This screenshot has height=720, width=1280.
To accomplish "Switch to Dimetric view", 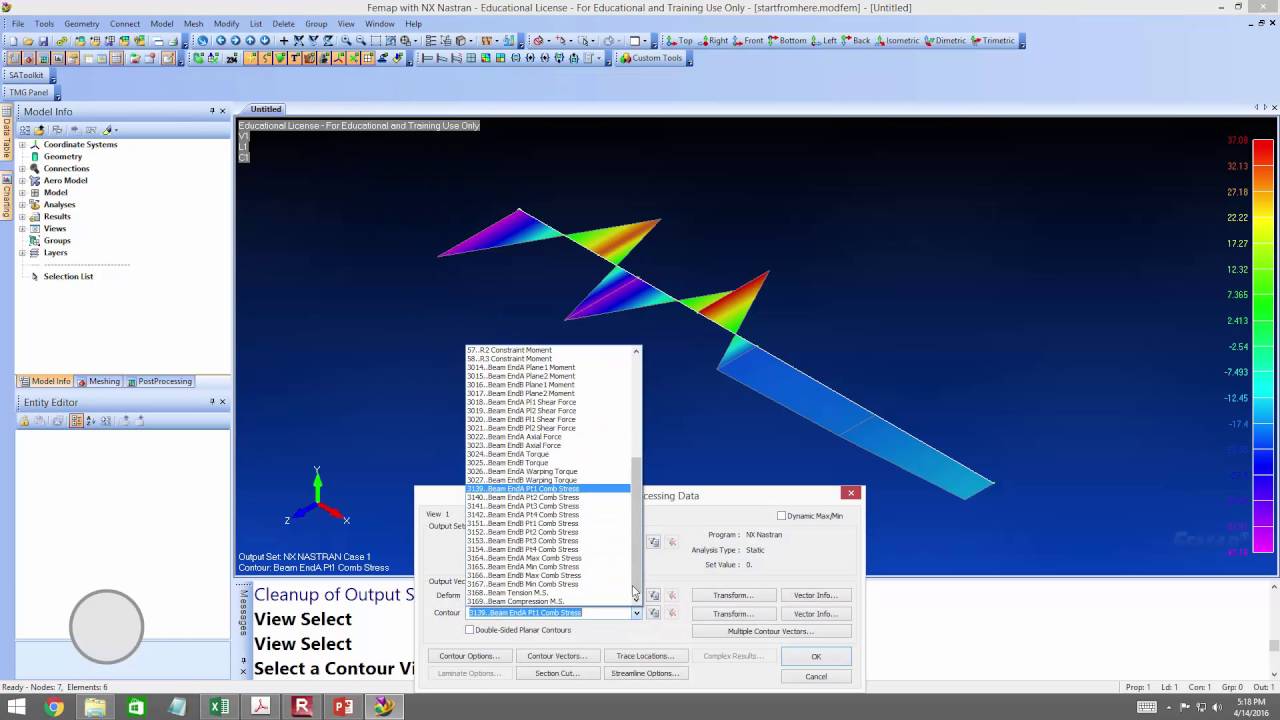I will (945, 41).
